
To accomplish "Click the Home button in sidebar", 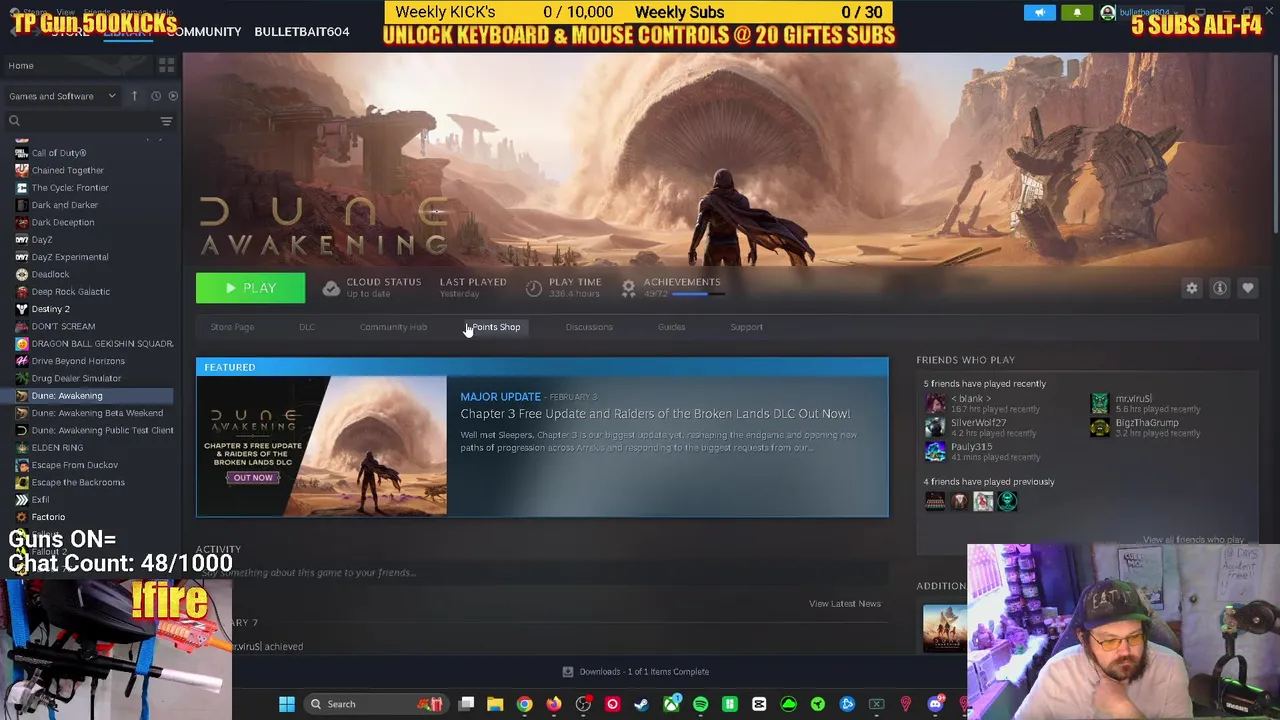I will point(21,65).
